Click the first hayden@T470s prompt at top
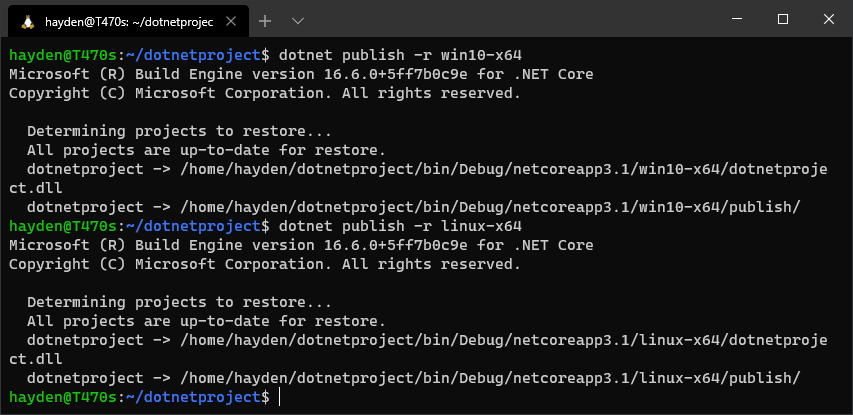This screenshot has height=415, width=853. coord(139,55)
